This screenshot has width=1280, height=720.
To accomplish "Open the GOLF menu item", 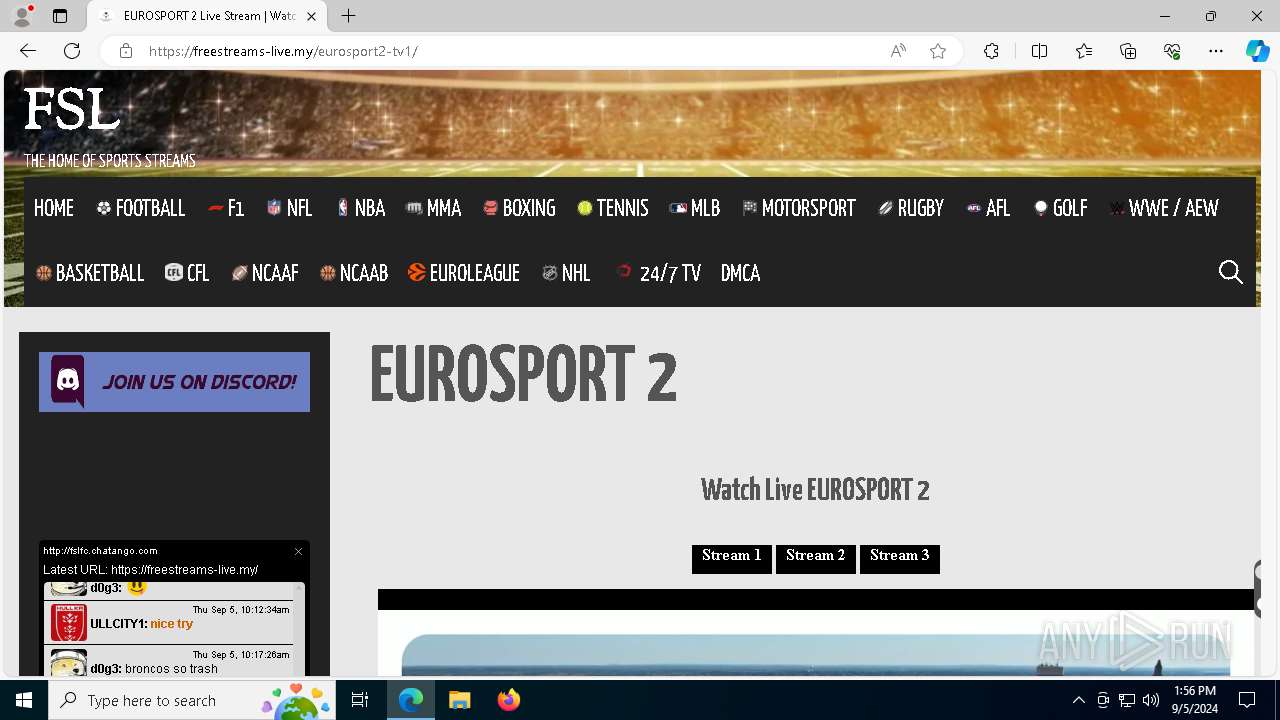I will coord(1061,208).
